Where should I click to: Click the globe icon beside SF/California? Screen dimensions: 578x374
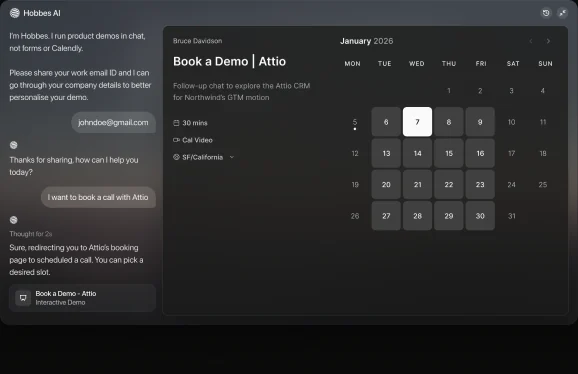176,157
